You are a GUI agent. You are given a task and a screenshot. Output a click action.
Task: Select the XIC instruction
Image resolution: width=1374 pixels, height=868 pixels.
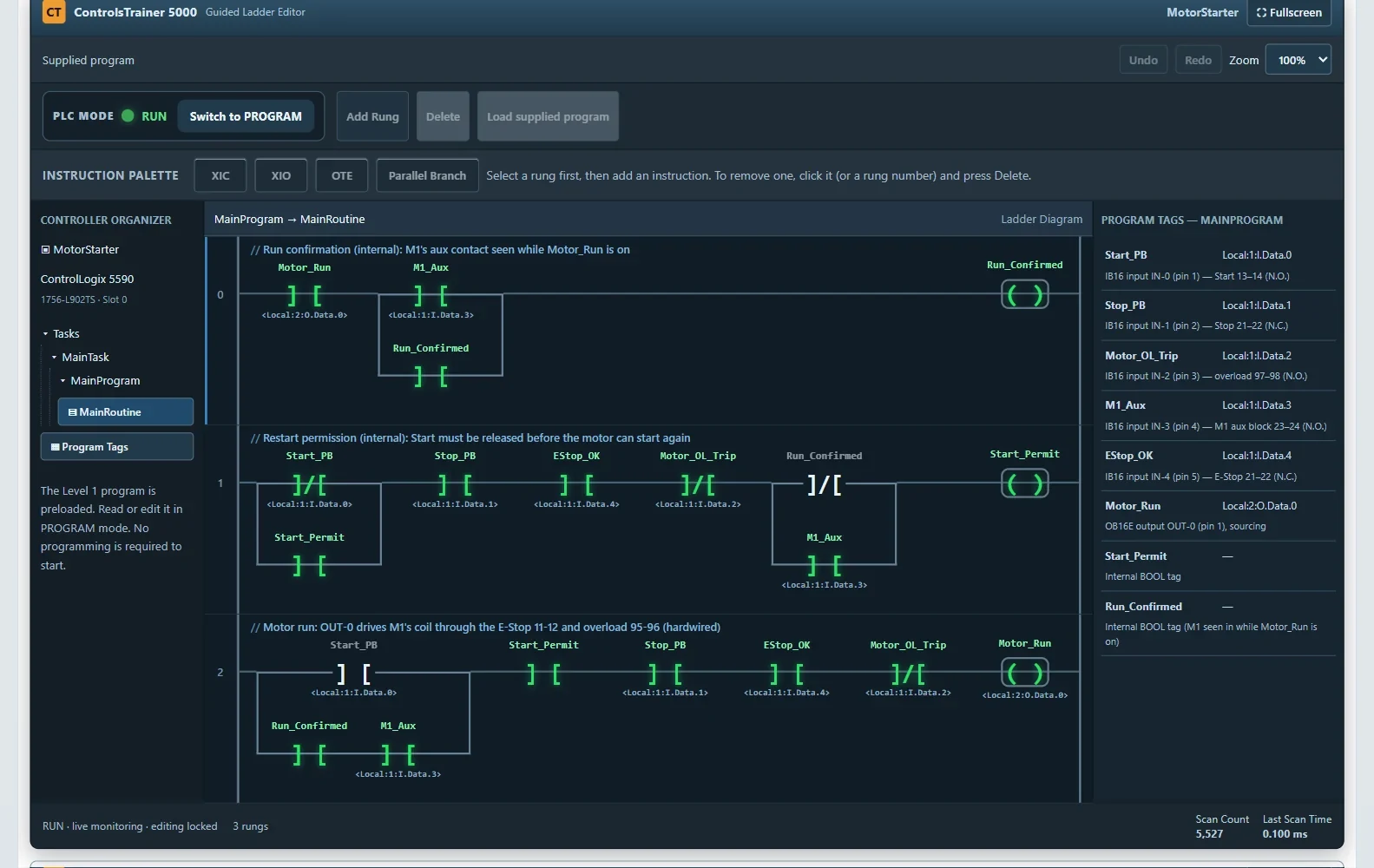[220, 175]
